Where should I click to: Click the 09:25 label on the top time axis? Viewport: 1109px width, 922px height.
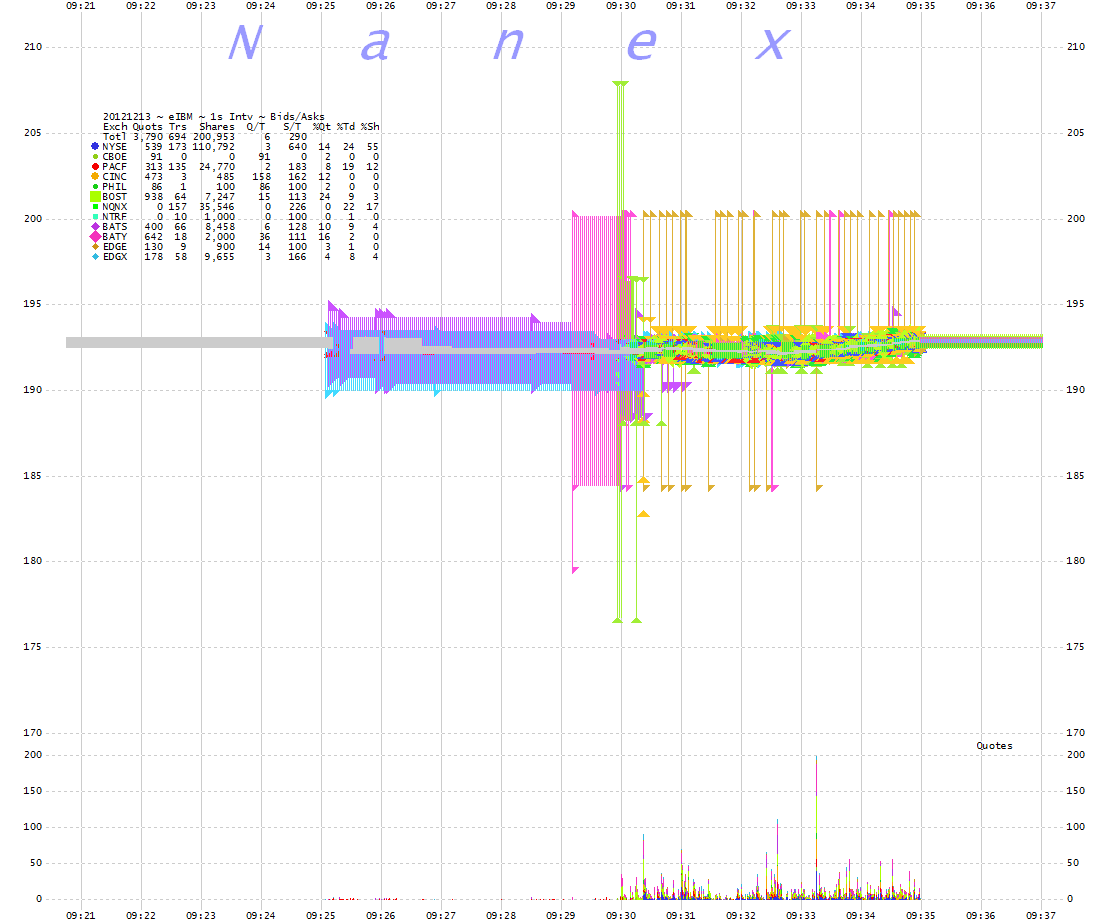(x=321, y=5)
